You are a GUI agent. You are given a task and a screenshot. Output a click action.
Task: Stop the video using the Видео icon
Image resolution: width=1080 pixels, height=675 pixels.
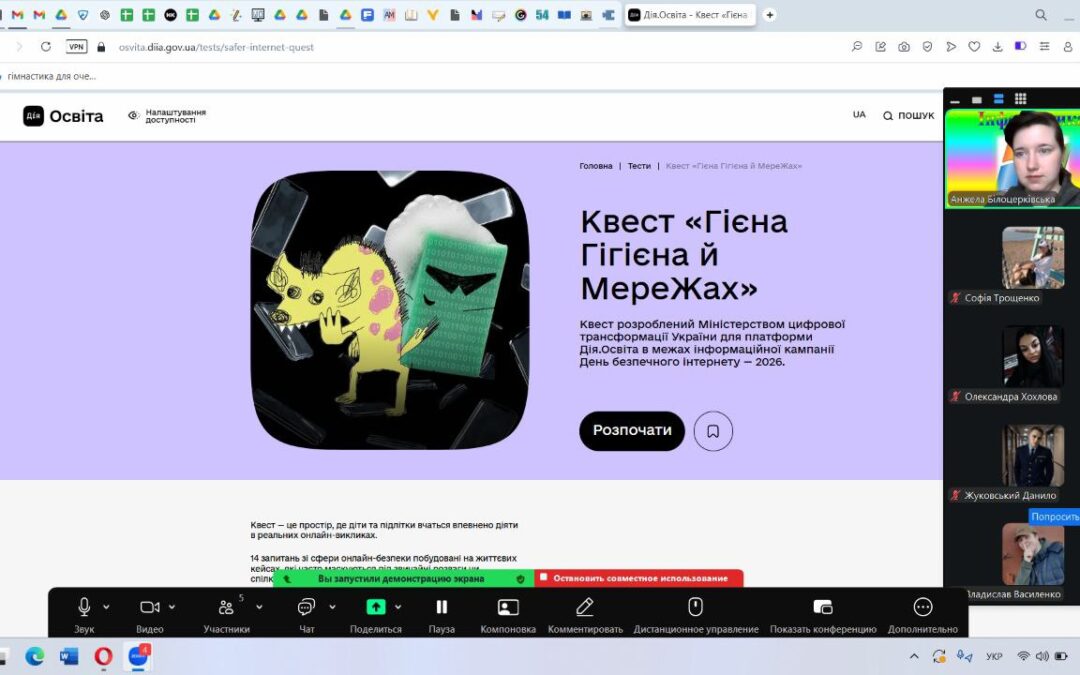coord(148,606)
